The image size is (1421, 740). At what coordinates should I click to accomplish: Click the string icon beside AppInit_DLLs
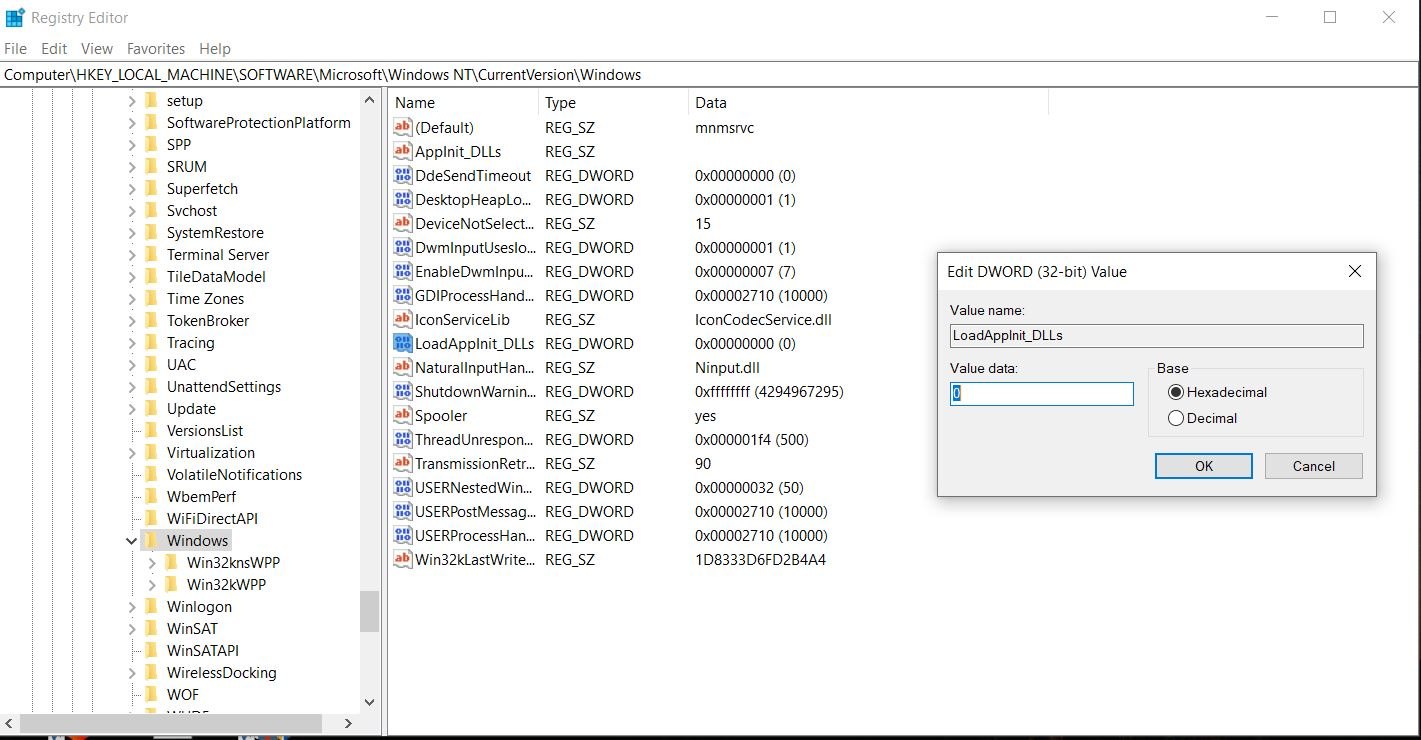tap(403, 151)
